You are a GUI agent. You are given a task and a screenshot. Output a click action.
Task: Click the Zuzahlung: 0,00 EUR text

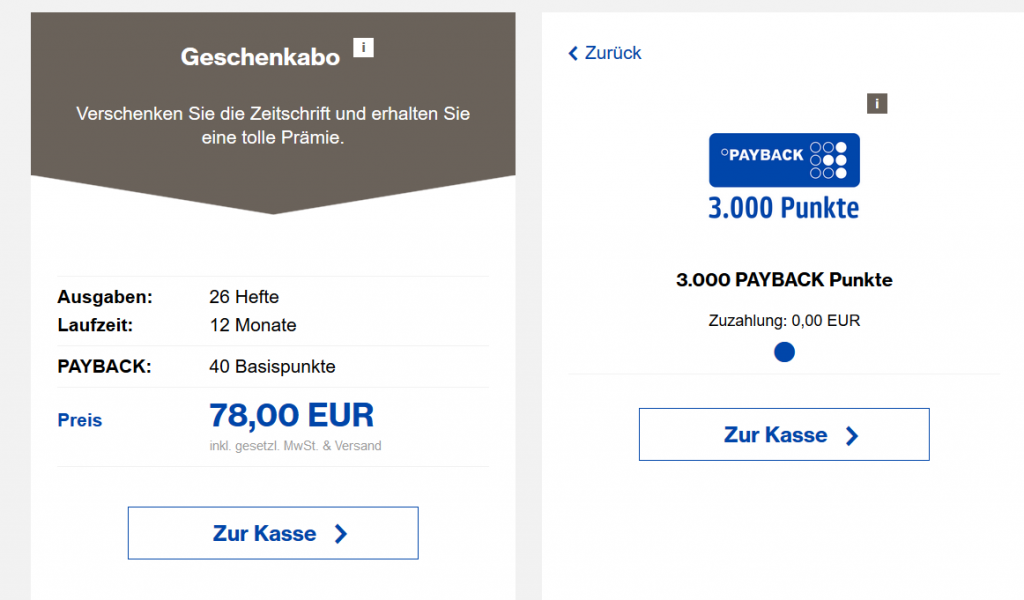[x=784, y=321]
